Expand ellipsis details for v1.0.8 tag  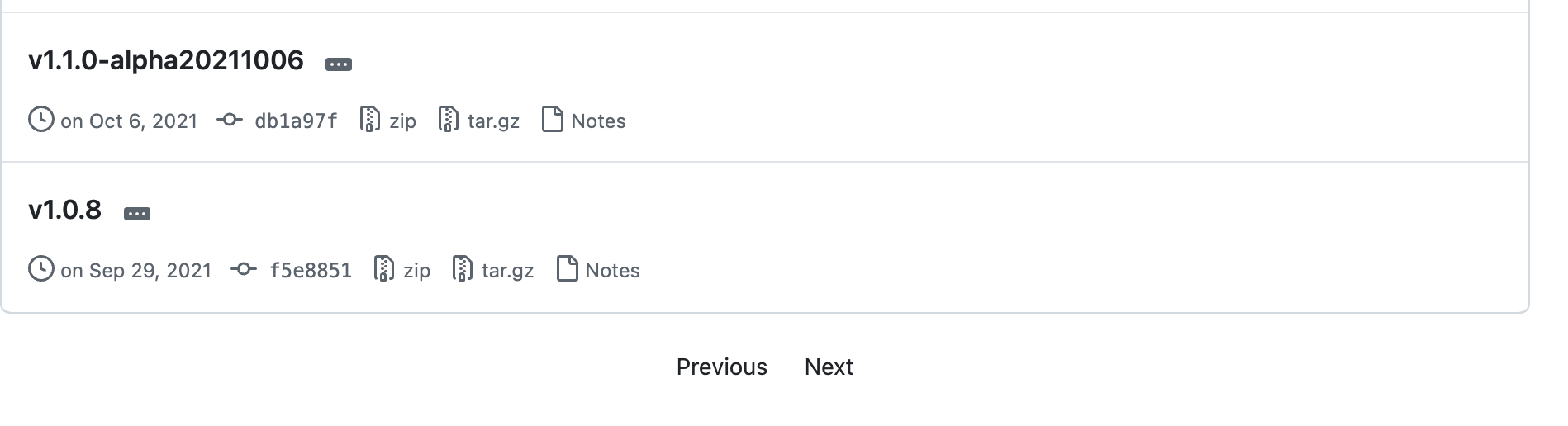click(x=137, y=214)
